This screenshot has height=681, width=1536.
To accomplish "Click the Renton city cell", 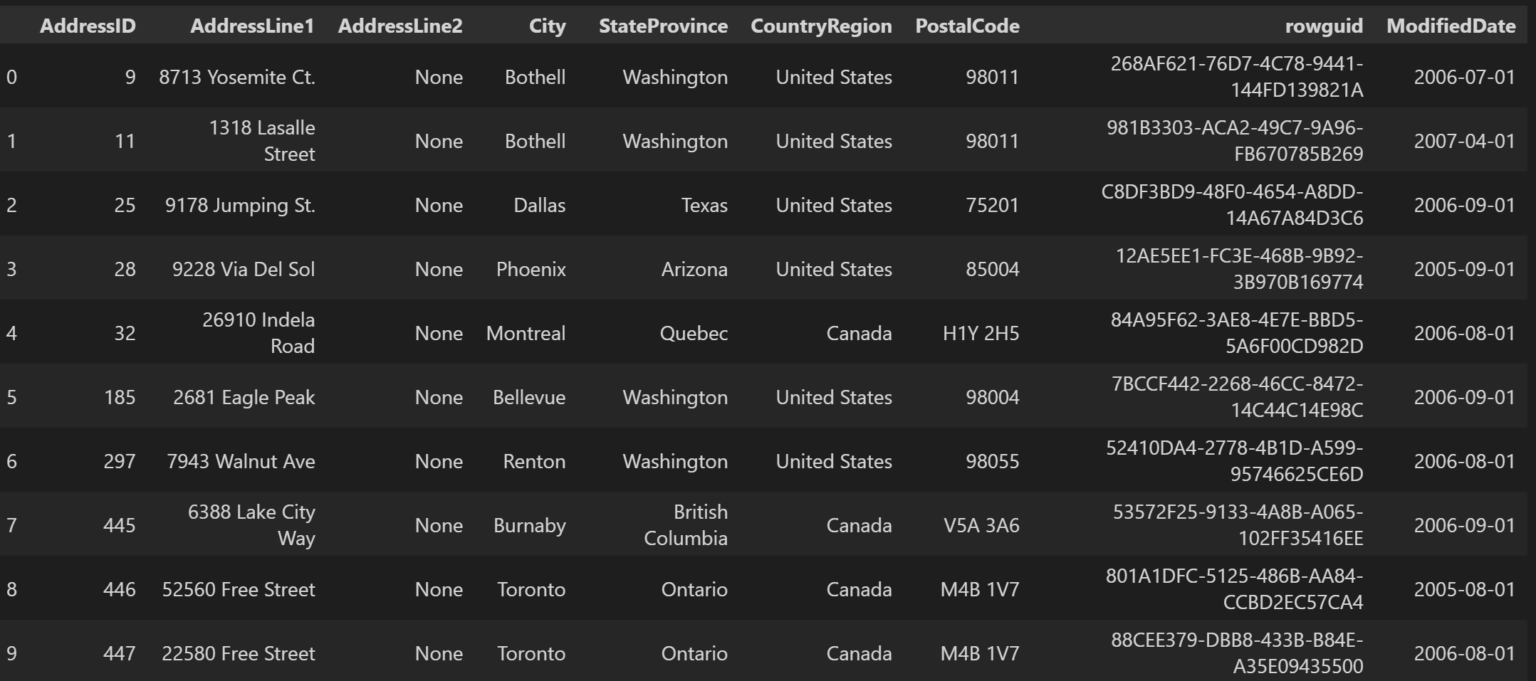I will coord(533,462).
